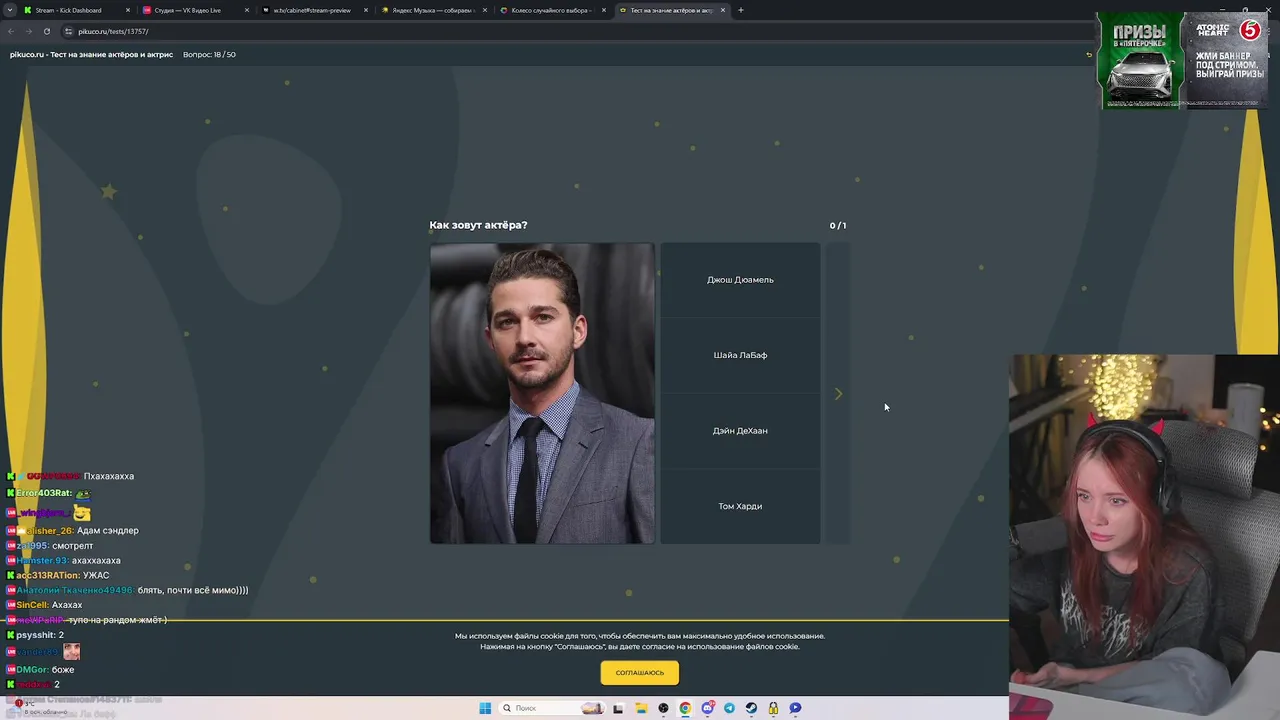The height and width of the screenshot is (720, 1280).
Task: Click chat username 'Error403Rat'
Action: pos(43,494)
